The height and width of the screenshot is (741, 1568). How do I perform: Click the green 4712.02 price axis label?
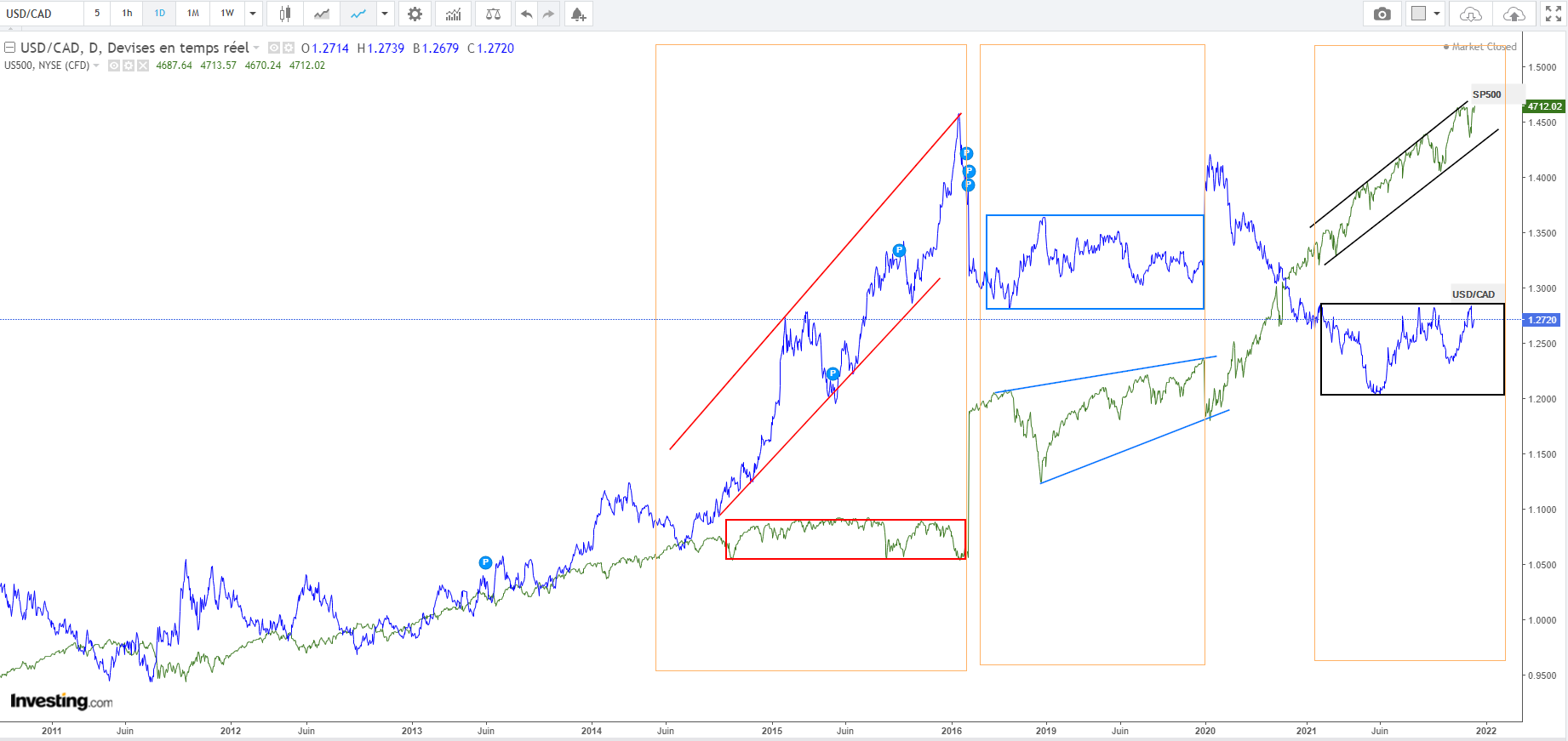(x=1544, y=106)
